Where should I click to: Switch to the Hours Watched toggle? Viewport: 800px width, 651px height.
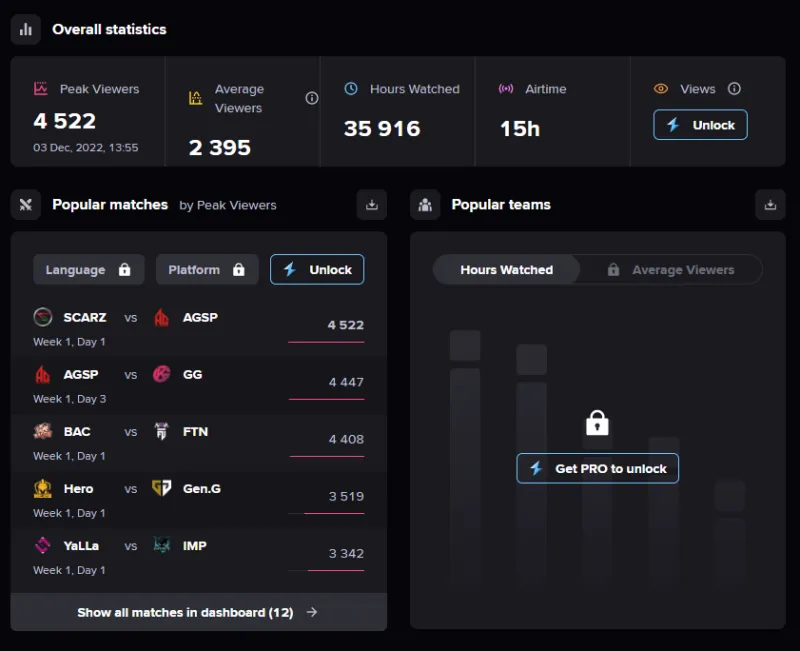pyautogui.click(x=506, y=270)
